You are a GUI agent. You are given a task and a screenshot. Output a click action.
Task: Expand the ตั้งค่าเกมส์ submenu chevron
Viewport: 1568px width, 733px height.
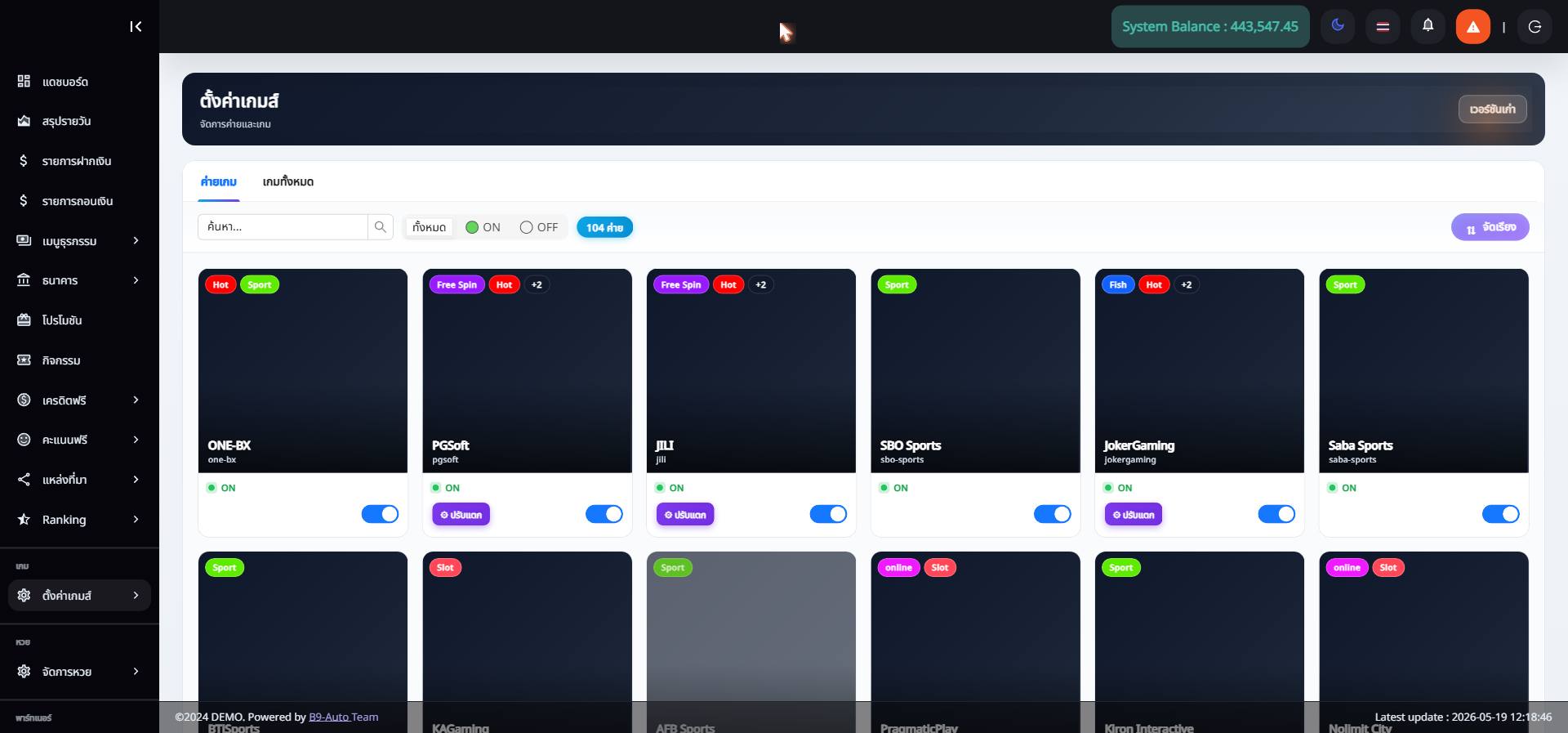point(136,596)
